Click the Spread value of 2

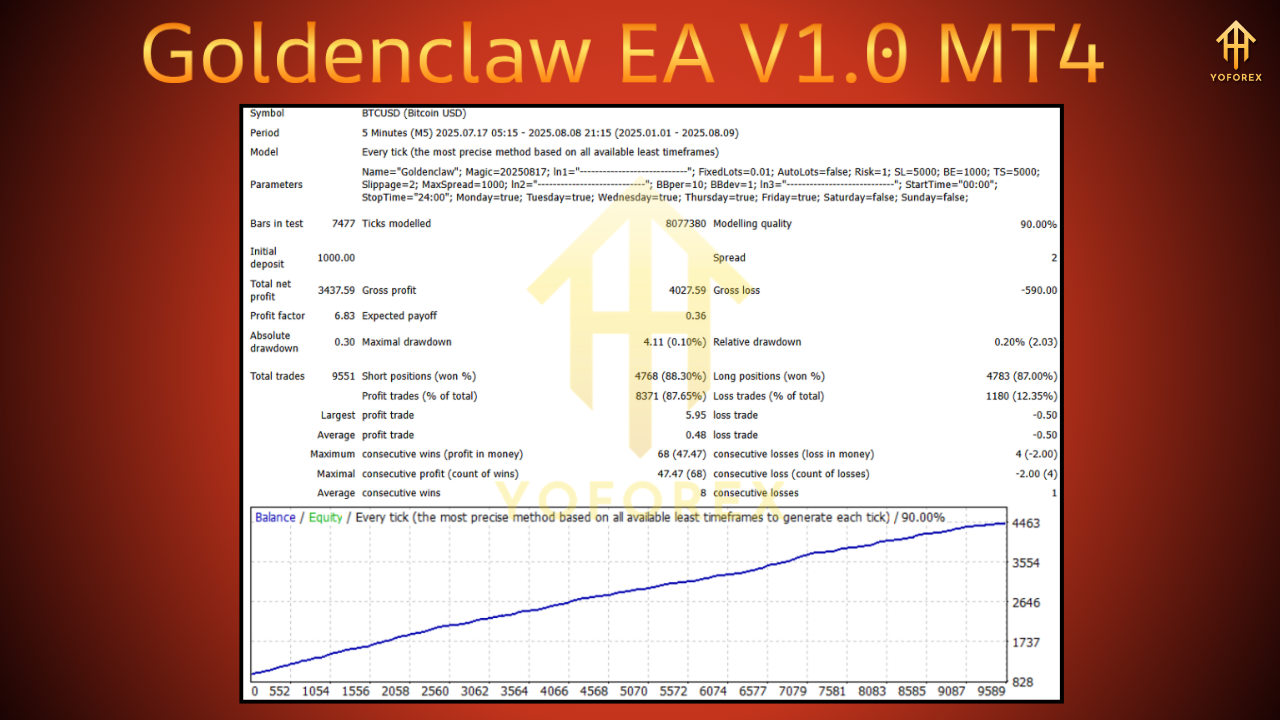click(1052, 257)
